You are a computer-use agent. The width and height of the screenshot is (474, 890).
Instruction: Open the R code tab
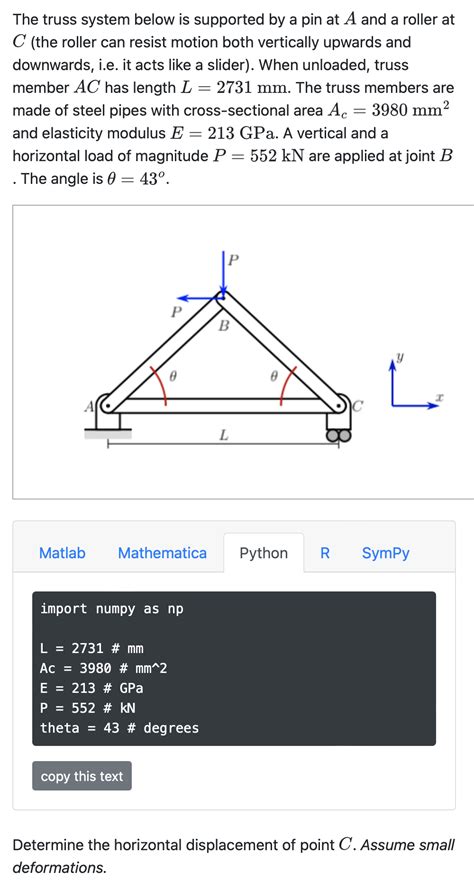(x=325, y=553)
